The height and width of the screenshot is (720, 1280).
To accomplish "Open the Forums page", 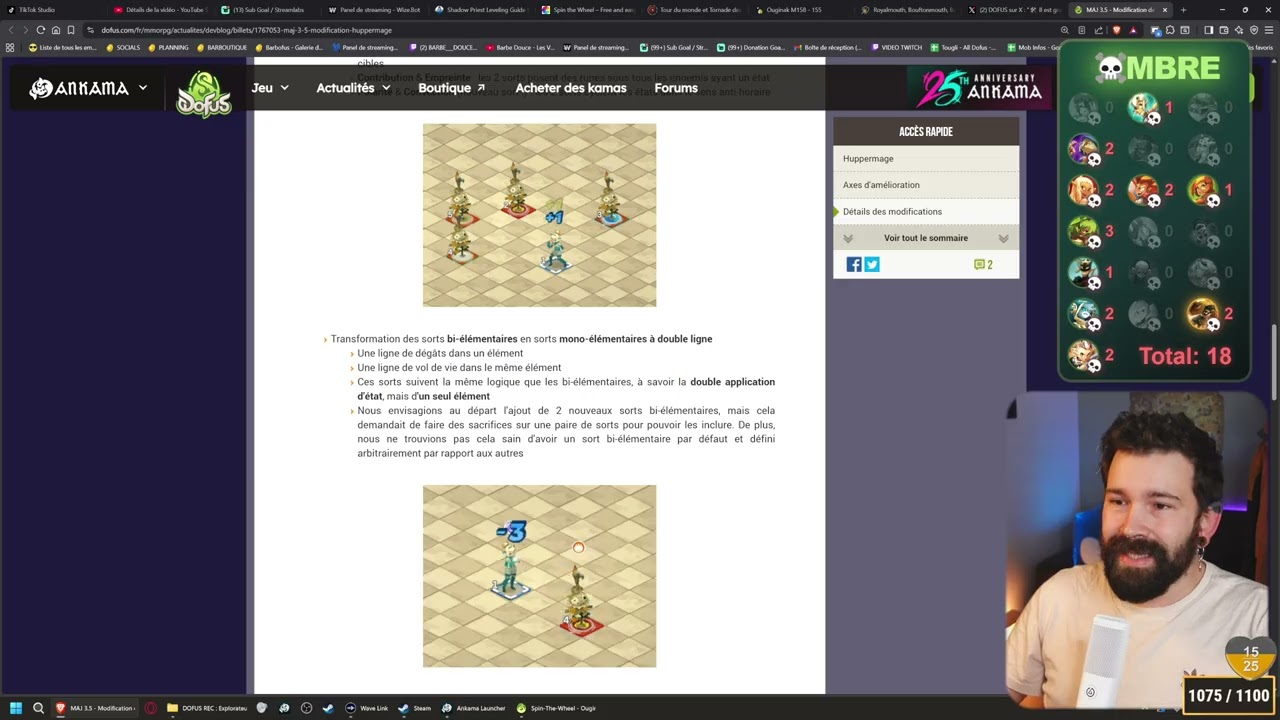I will pos(676,88).
